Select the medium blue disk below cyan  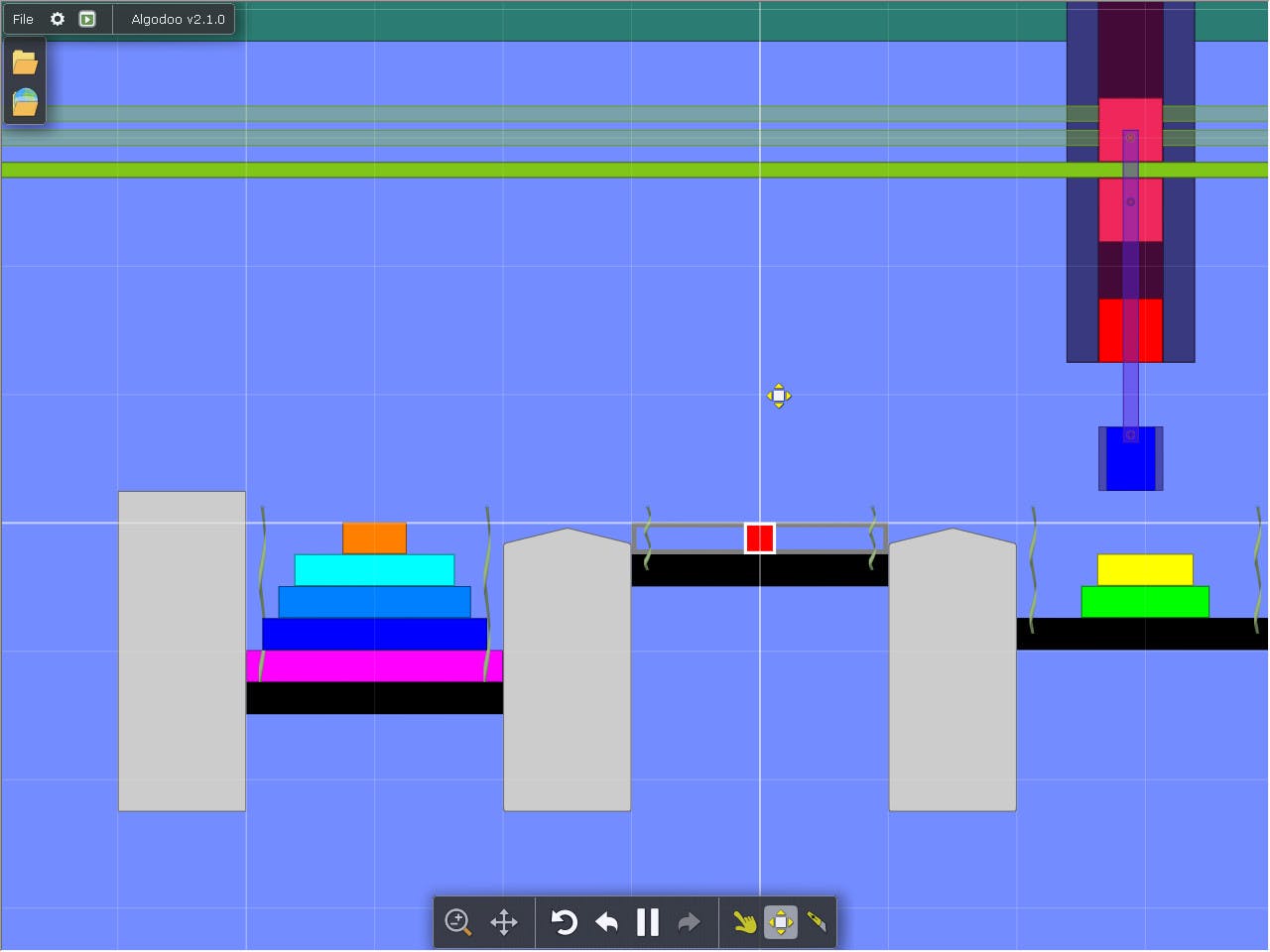375,602
